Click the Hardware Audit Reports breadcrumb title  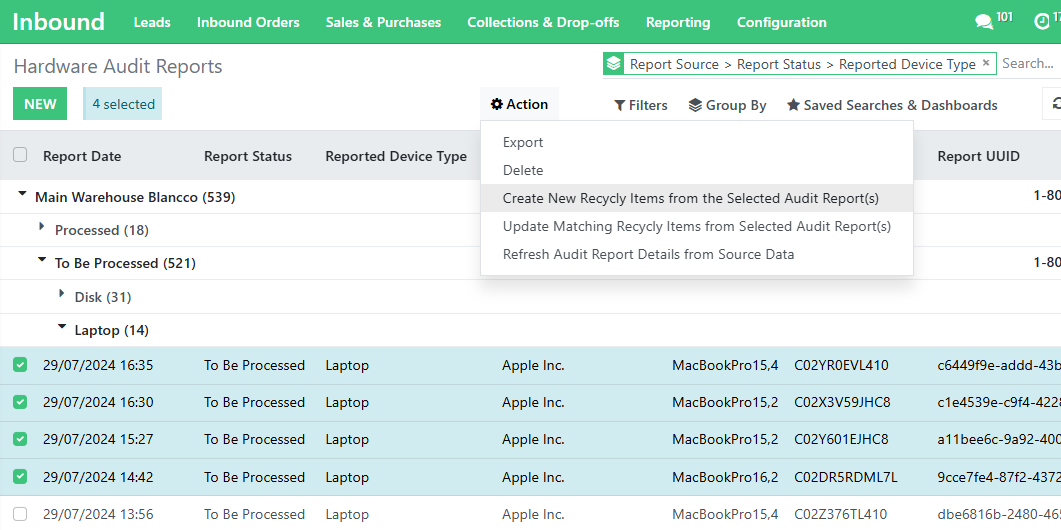[x=118, y=66]
